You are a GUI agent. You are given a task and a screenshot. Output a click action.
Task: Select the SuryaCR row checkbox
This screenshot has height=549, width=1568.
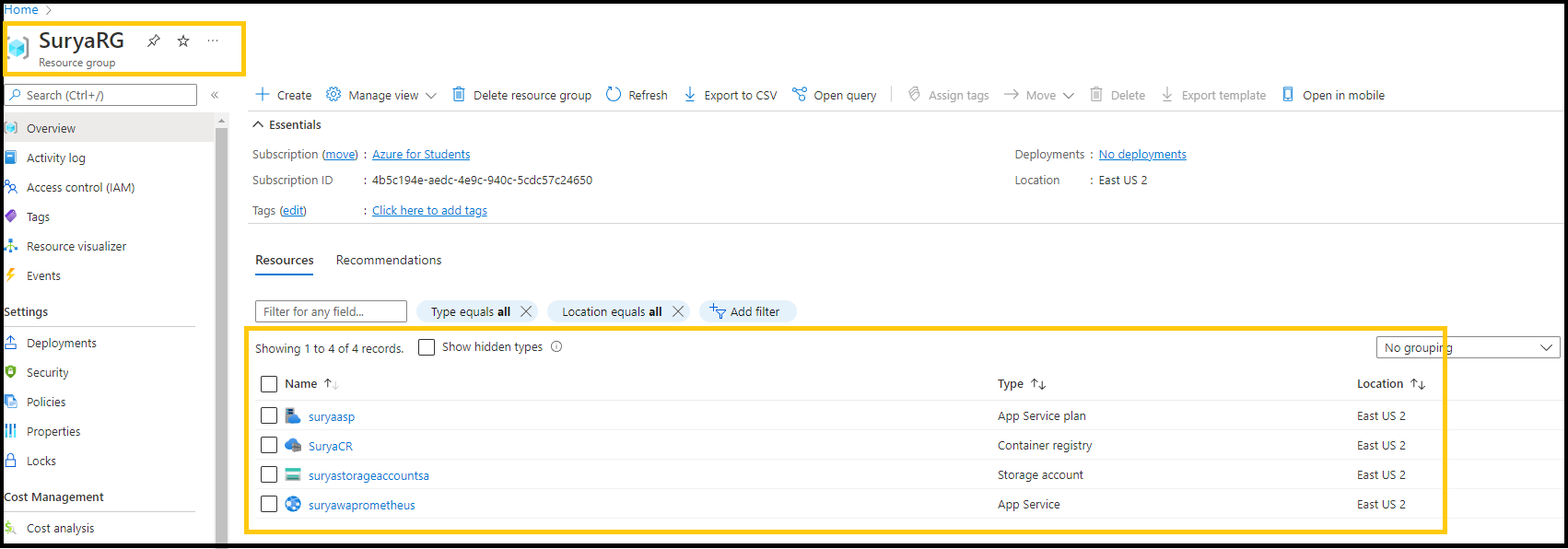click(x=269, y=445)
